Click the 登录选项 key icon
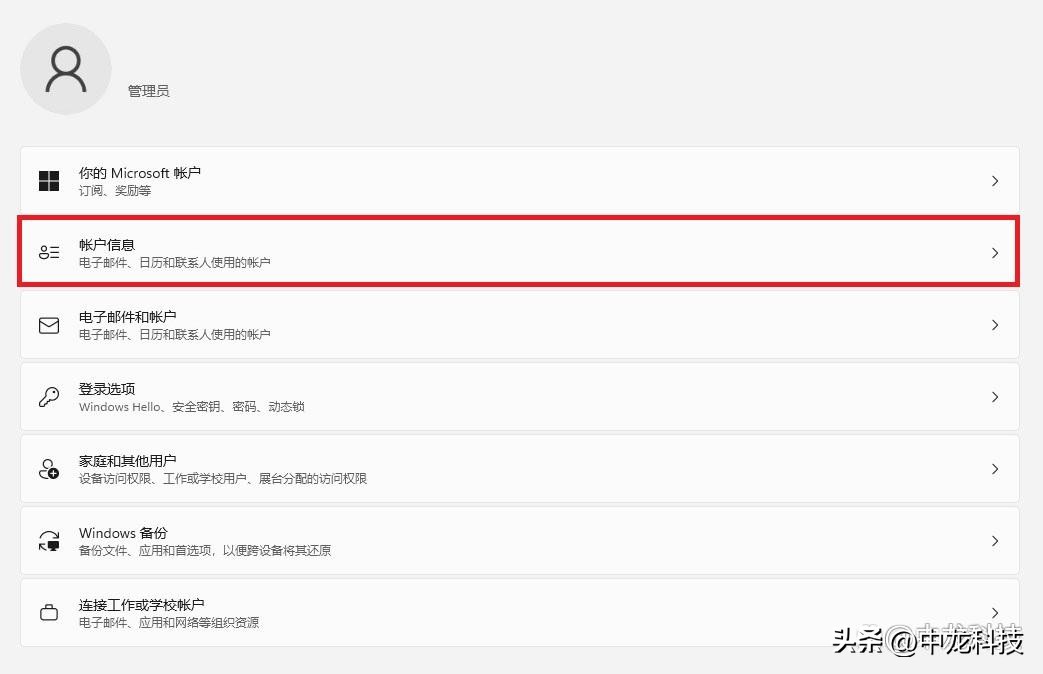Screen dimensions: 1043x674 tap(48, 396)
